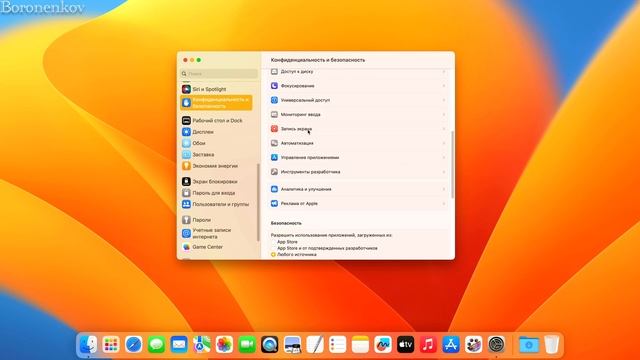The height and width of the screenshot is (360, 640).
Task: Open System Settings gear in the Dock
Action: (496, 345)
